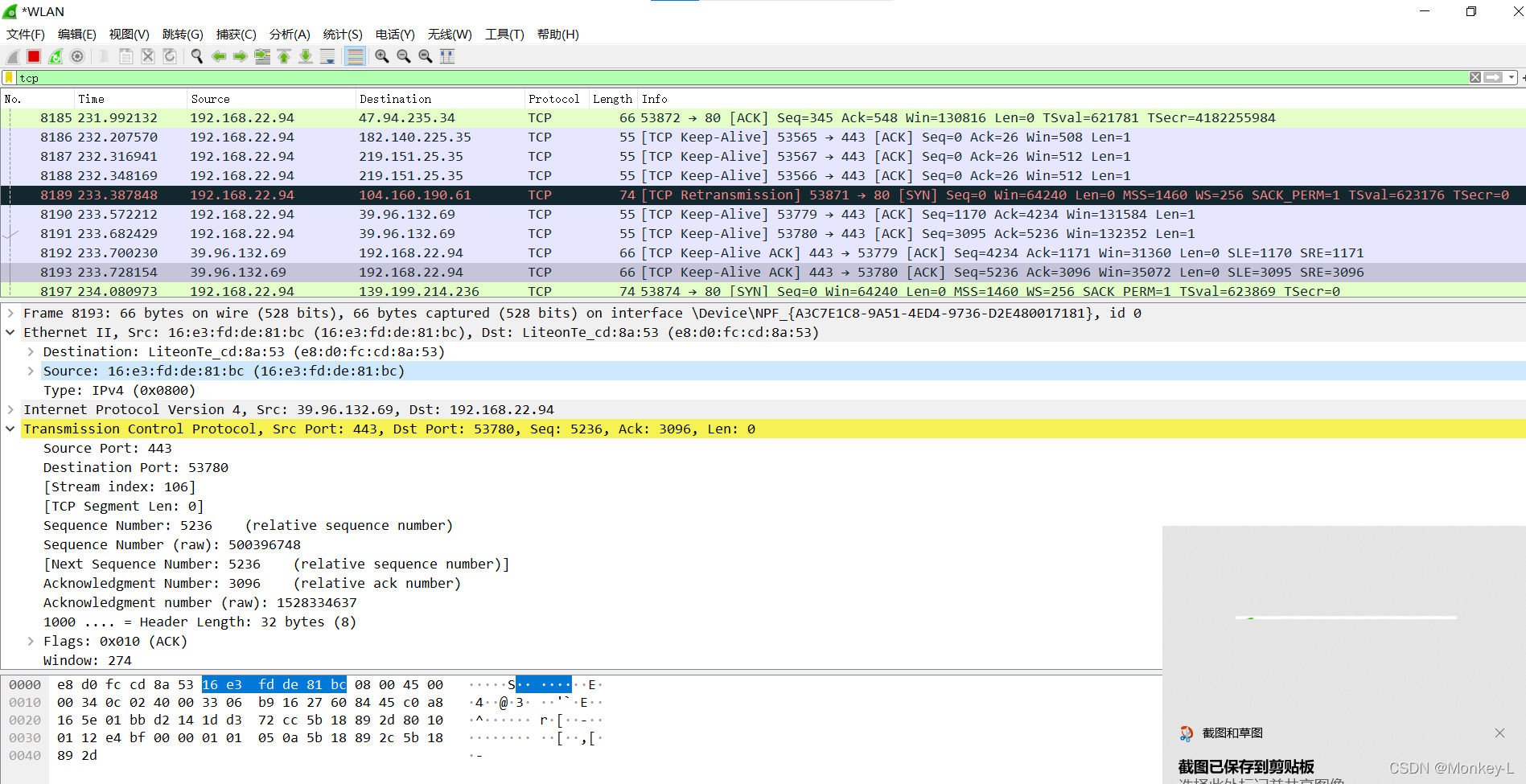Select the Window: 274 field

point(87,660)
